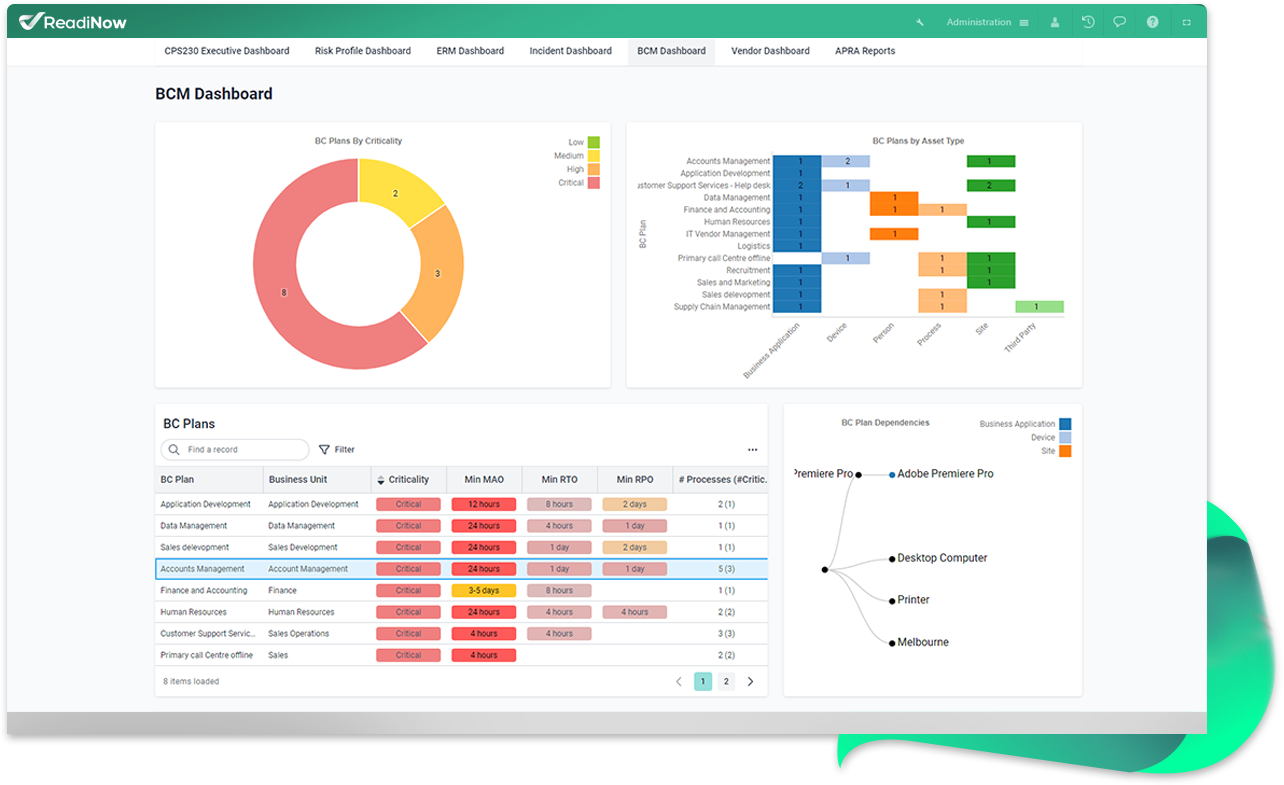Open the Administration menu dropdown
The image size is (1284, 785).
(x=987, y=22)
